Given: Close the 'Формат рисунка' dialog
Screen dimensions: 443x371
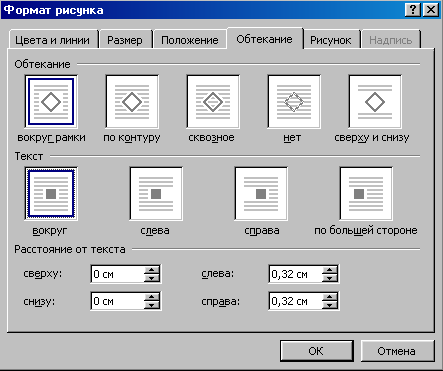Looking at the screenshot, I should pos(431,10).
